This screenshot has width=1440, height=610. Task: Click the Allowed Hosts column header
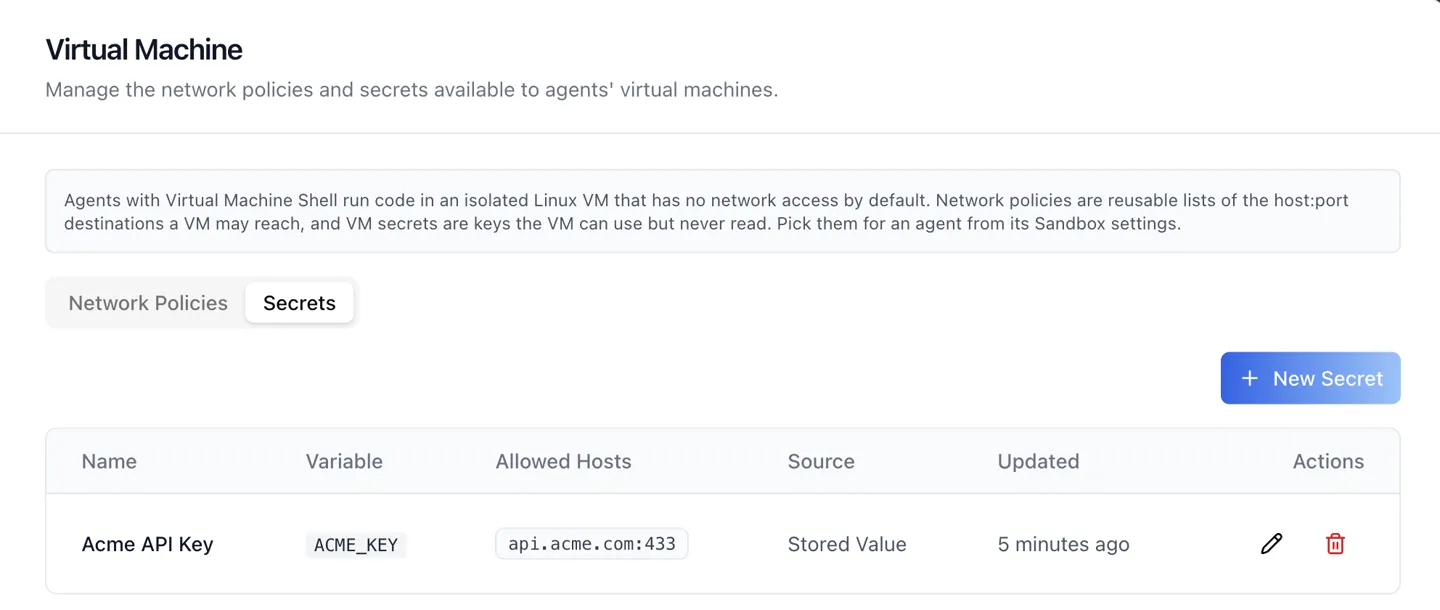(x=563, y=461)
